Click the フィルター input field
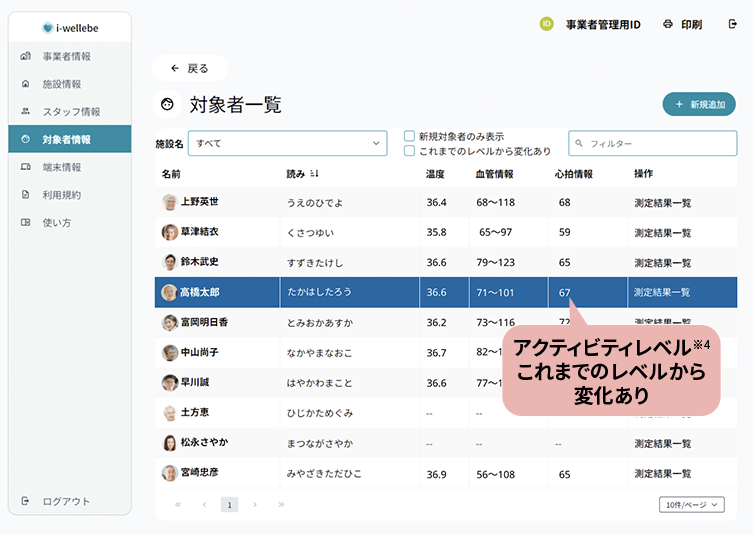753x535 pixels. 653,143
